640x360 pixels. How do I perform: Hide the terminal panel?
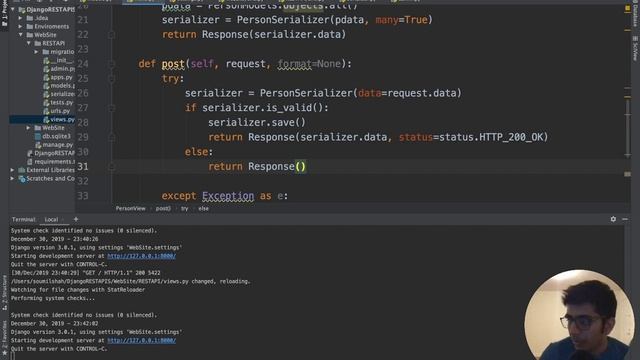click(x=625, y=219)
